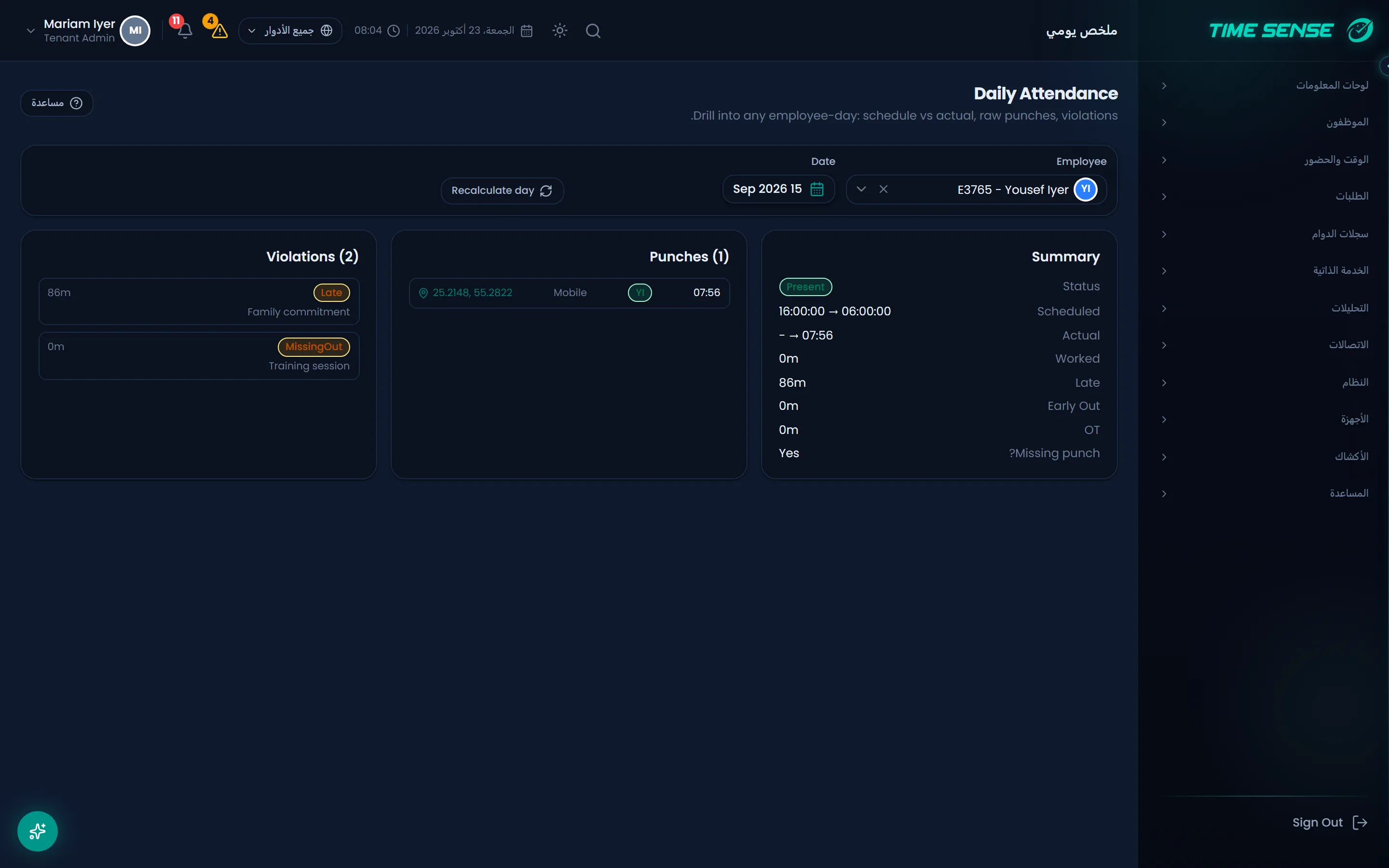The height and width of the screenshot is (868, 1389).
Task: Open the Employee dropdown chevron
Action: [861, 189]
